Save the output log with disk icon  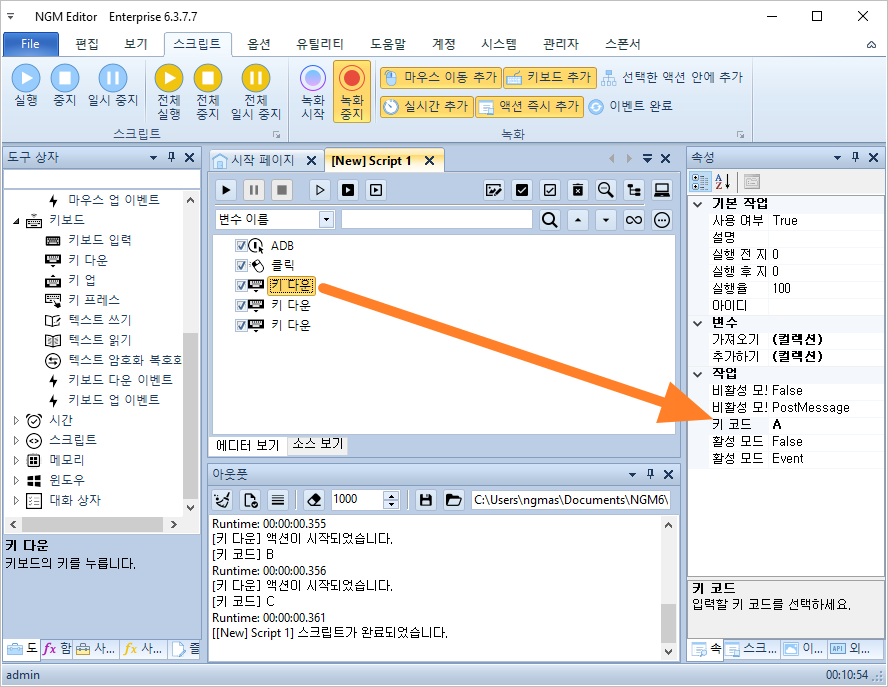(425, 500)
